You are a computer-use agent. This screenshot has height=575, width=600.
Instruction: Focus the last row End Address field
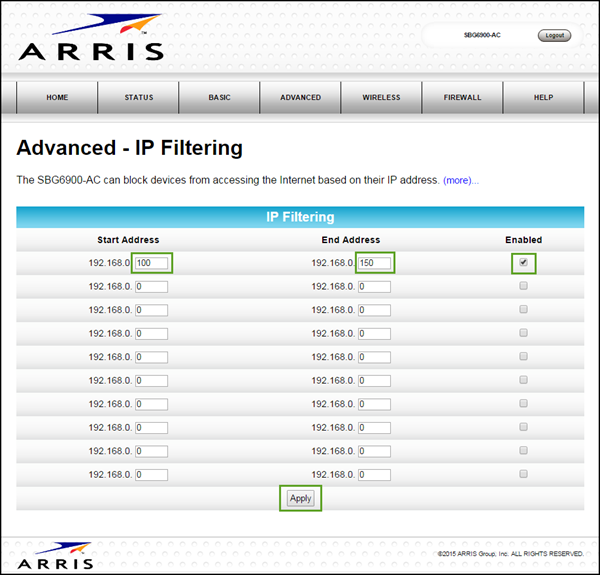pos(374,474)
